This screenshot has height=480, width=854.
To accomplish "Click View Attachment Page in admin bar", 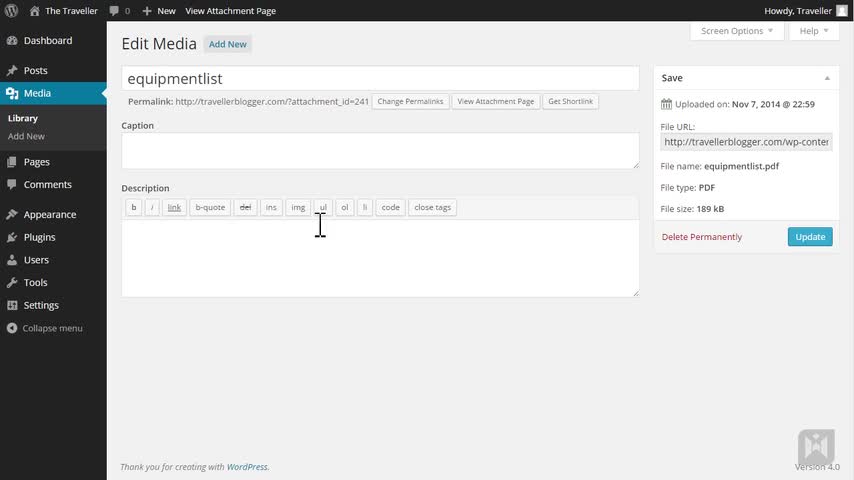I will click(230, 10).
